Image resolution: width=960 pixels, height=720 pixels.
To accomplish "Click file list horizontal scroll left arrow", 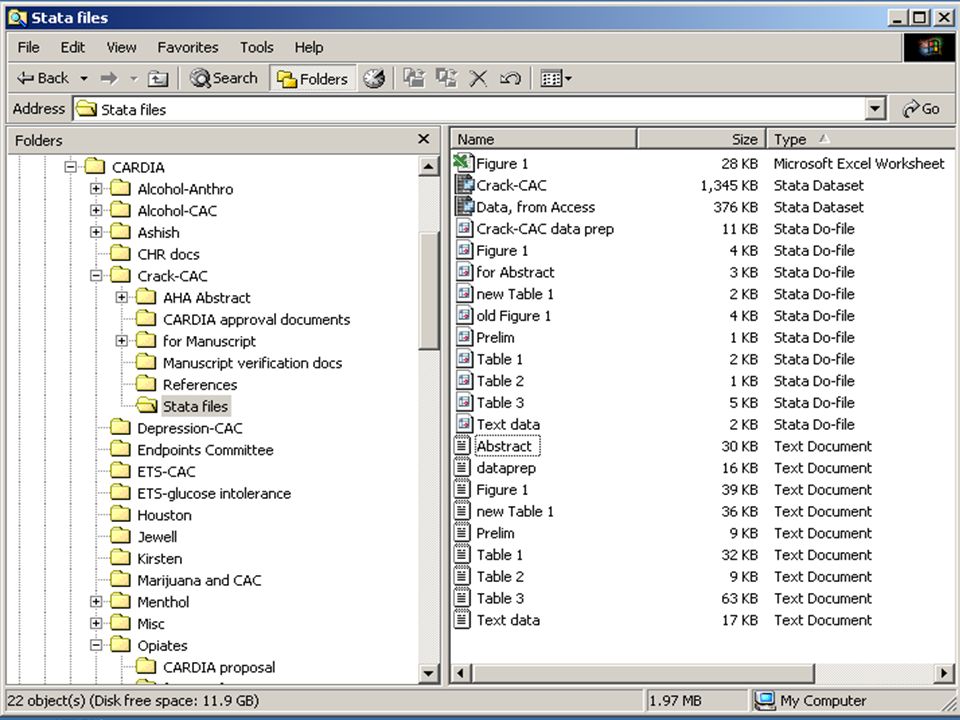I will click(x=460, y=673).
